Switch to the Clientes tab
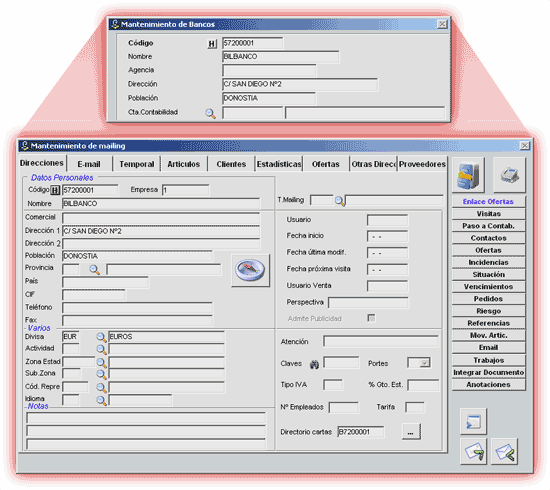Viewport: 550px width, 490px height. click(231, 164)
